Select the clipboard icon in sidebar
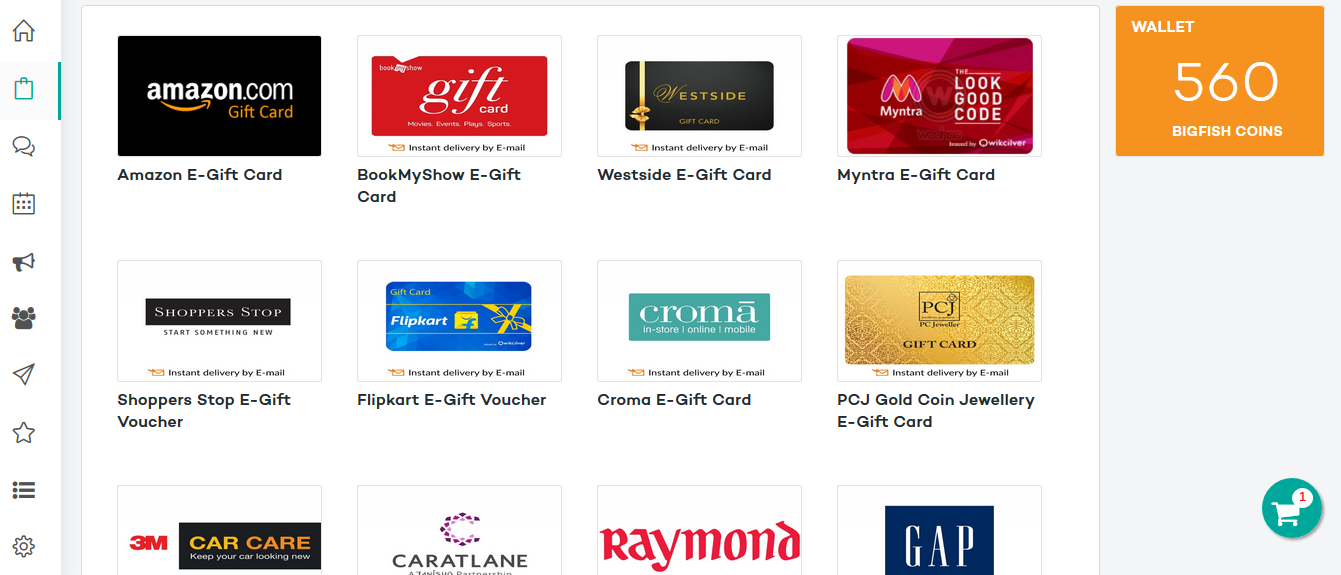This screenshot has width=1341, height=575. click(x=24, y=89)
